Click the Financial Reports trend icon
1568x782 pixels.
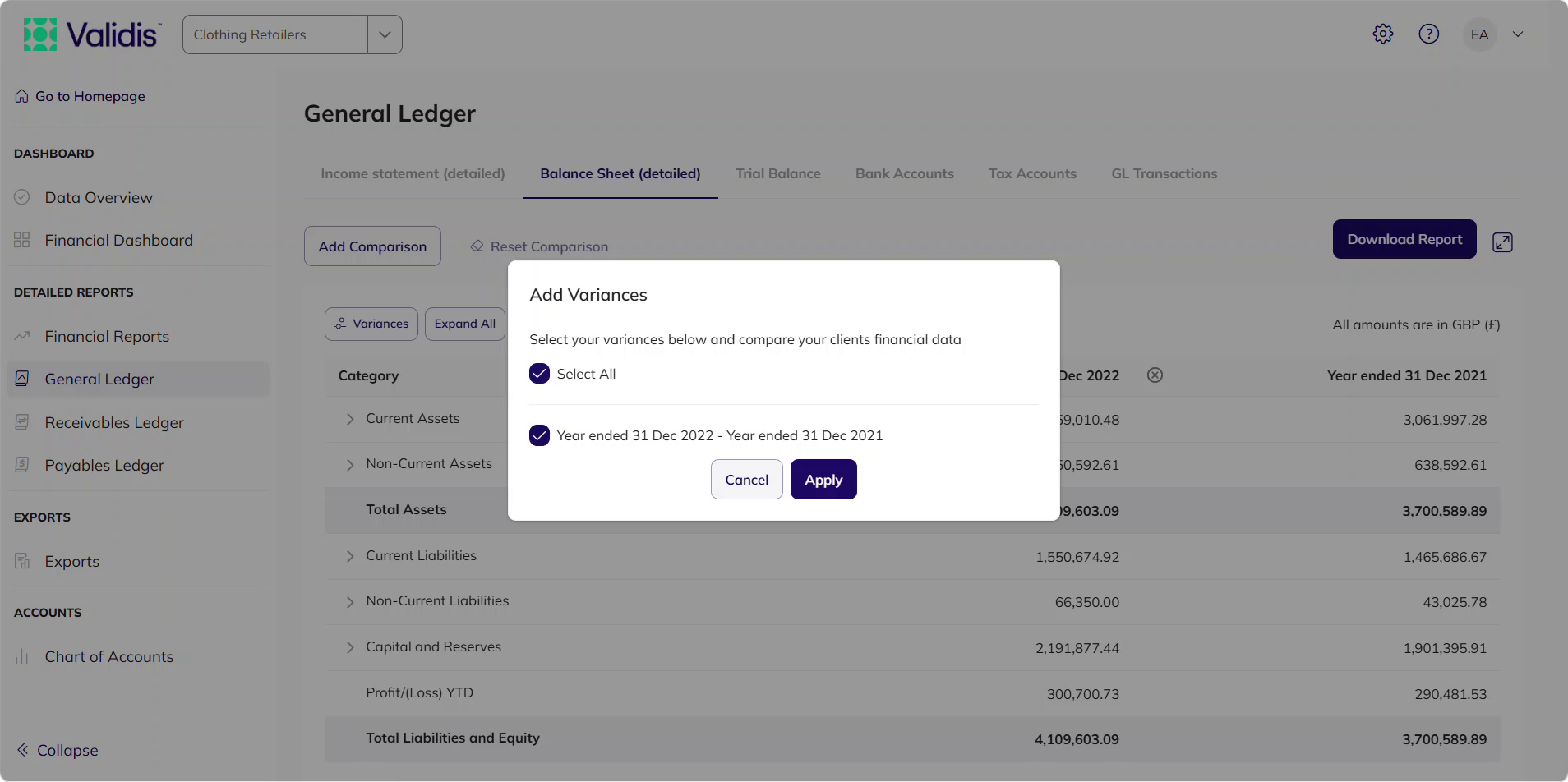pyautogui.click(x=22, y=336)
